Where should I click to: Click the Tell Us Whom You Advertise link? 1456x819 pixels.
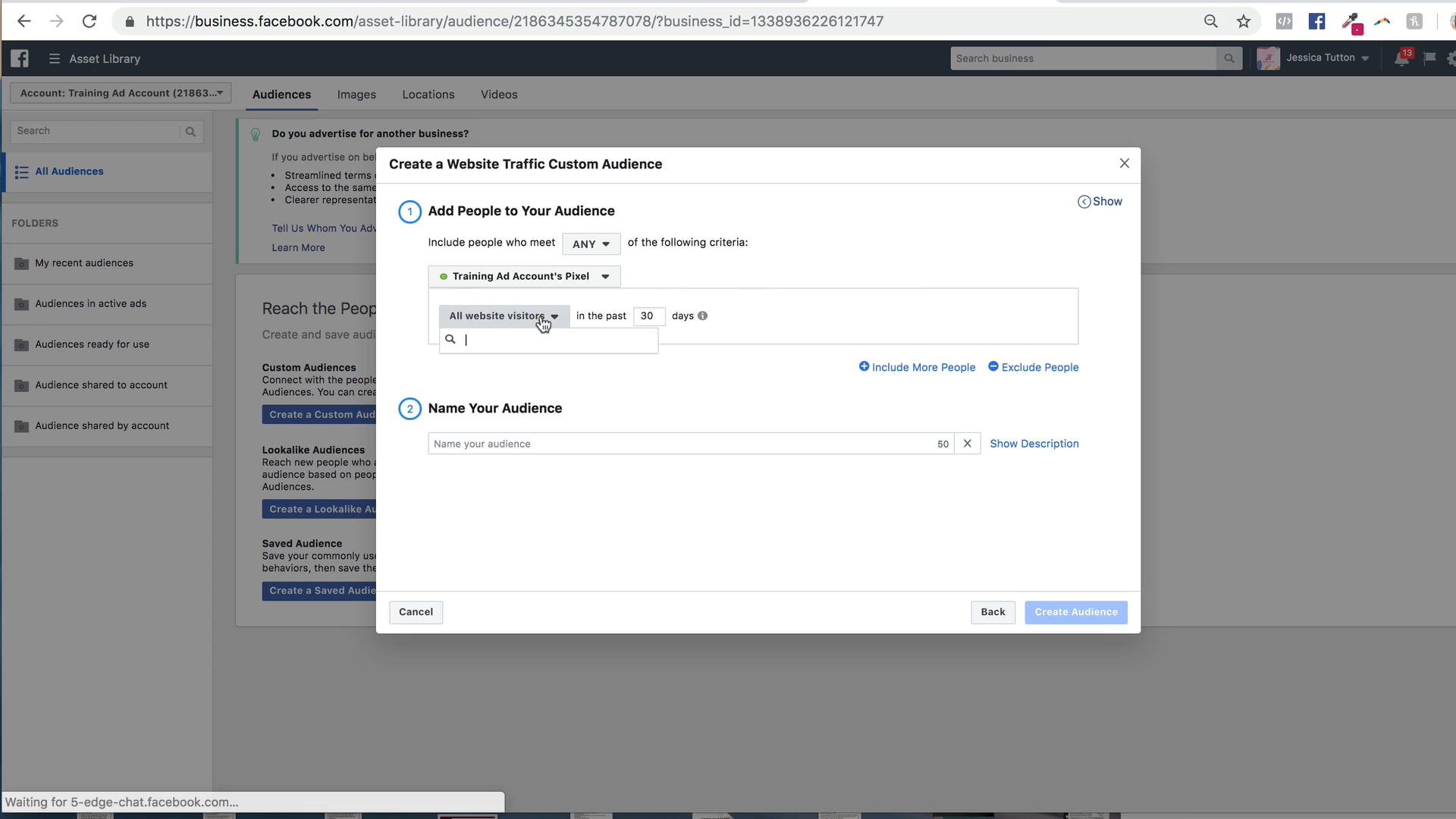tap(324, 228)
